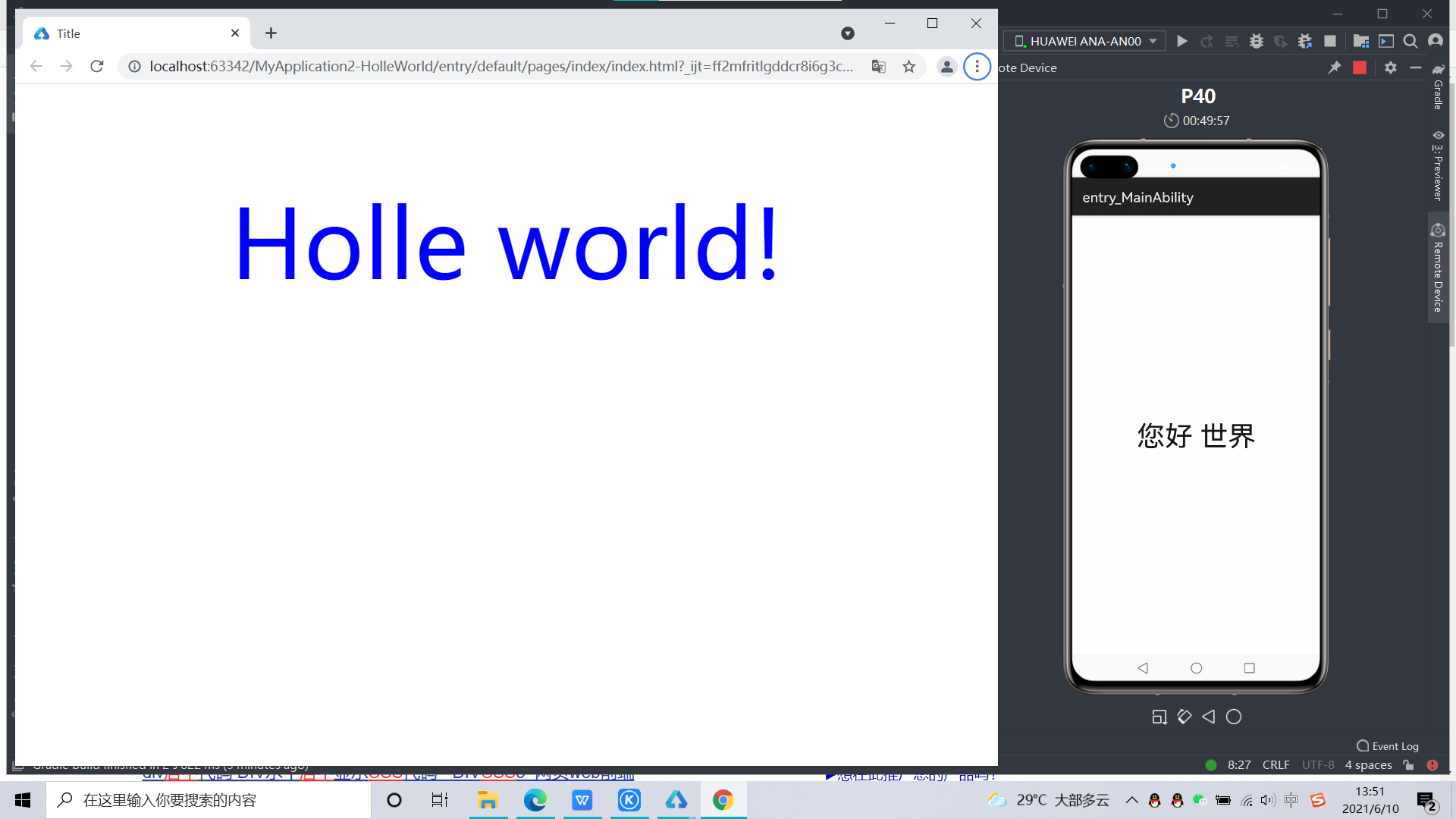Screen dimensions: 1456x819
Task: Open the project structure folder icon
Action: click(1360, 41)
